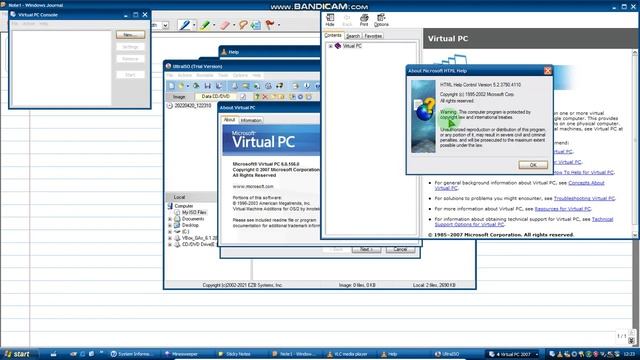Image resolution: width=640 pixels, height=360 pixels.
Task: Click the Next button in the wizard
Action: [366, 249]
